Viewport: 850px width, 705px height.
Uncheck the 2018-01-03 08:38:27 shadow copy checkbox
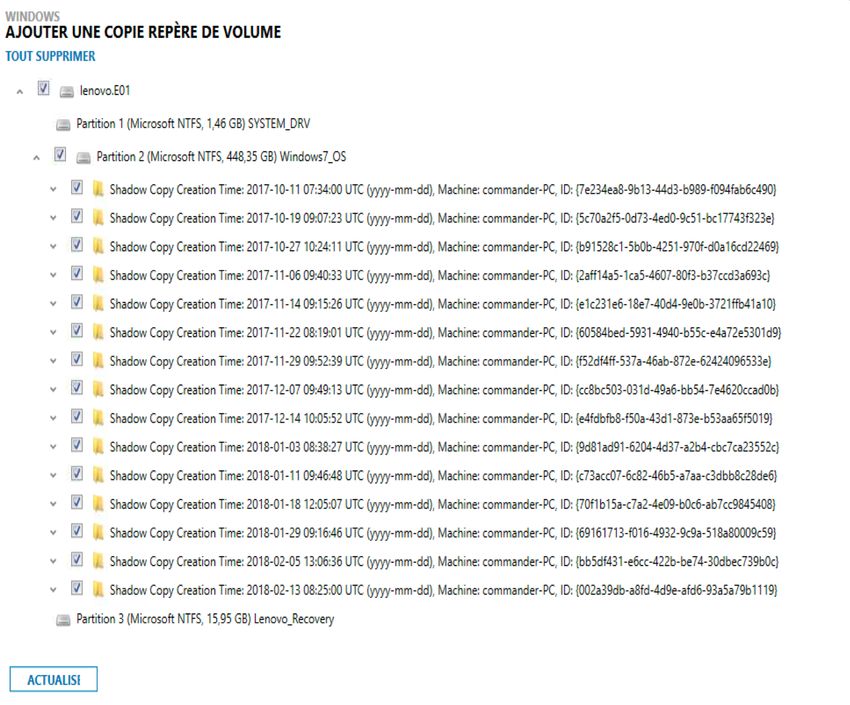(77, 445)
